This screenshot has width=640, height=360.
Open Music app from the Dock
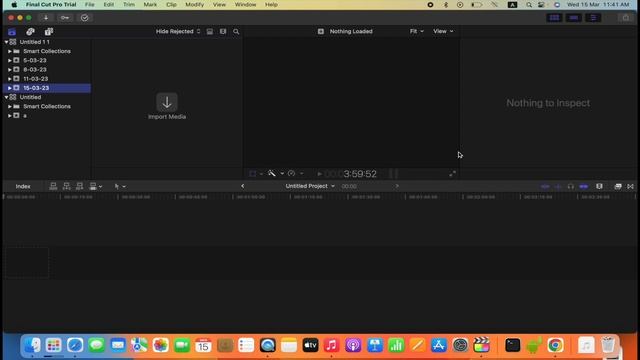coord(331,345)
